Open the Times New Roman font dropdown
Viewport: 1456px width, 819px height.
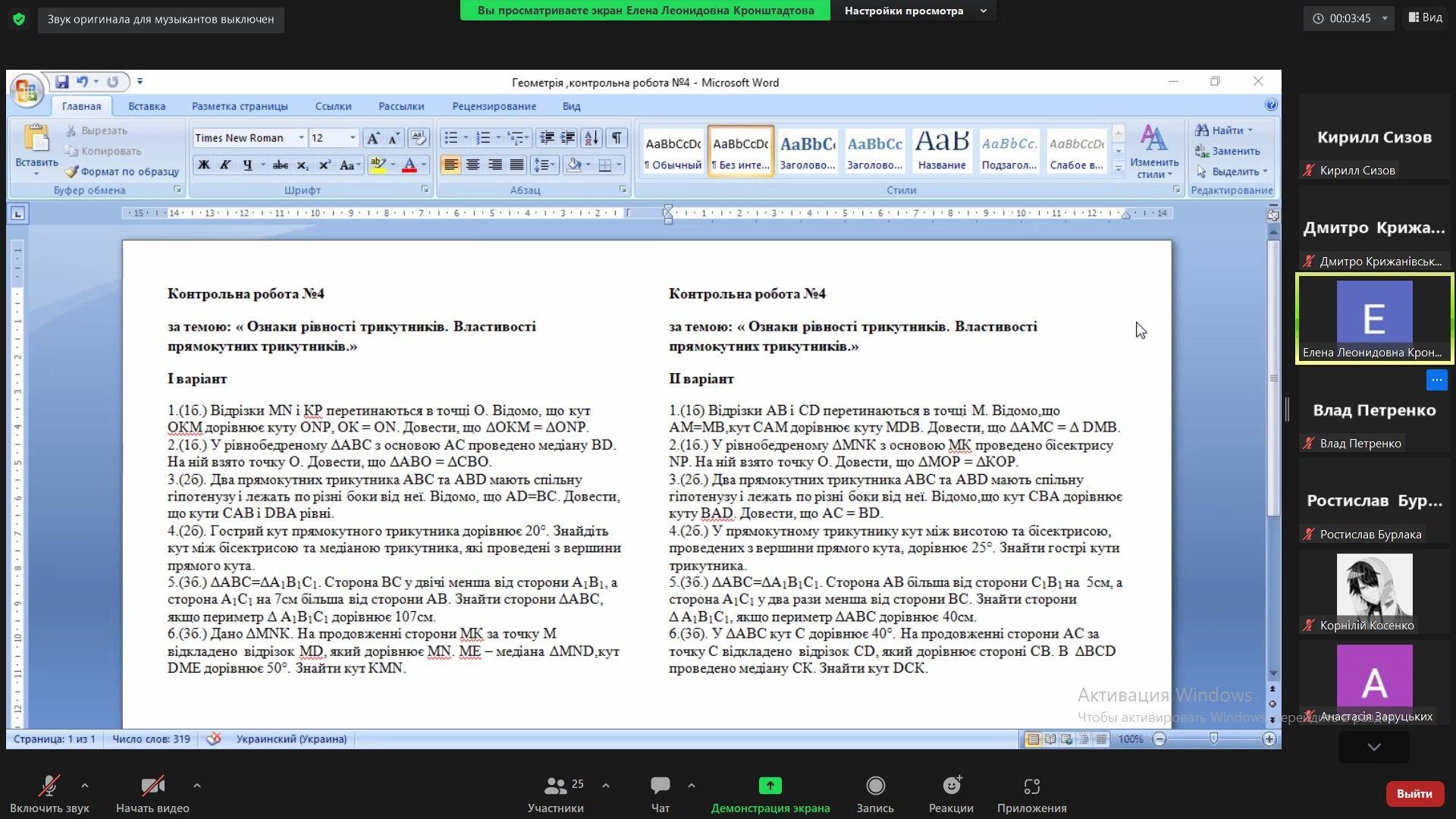pyautogui.click(x=301, y=138)
